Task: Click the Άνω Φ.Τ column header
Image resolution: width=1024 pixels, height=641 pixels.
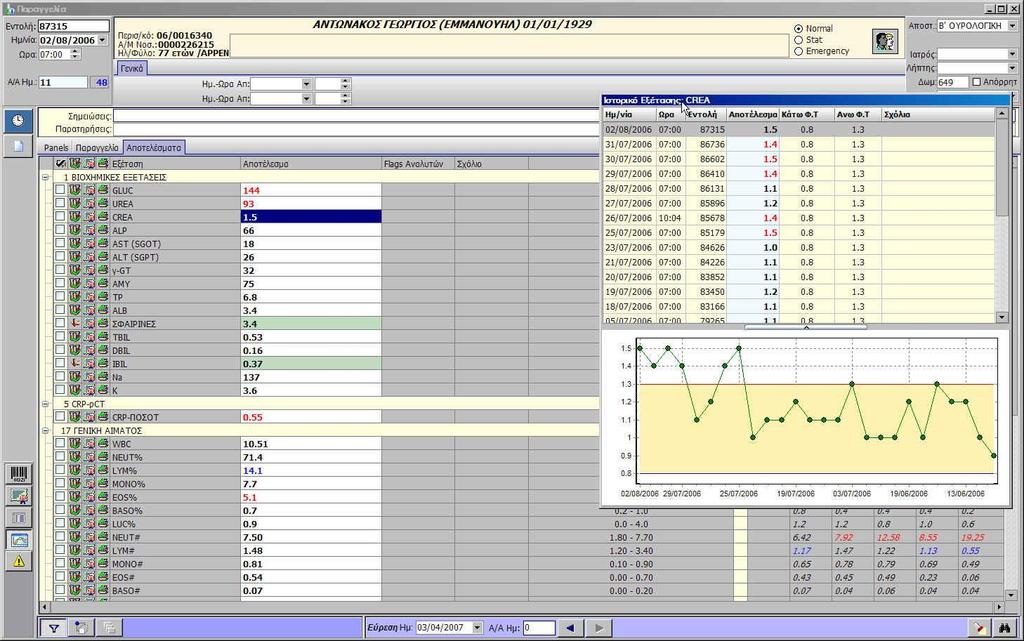Action: (857, 114)
